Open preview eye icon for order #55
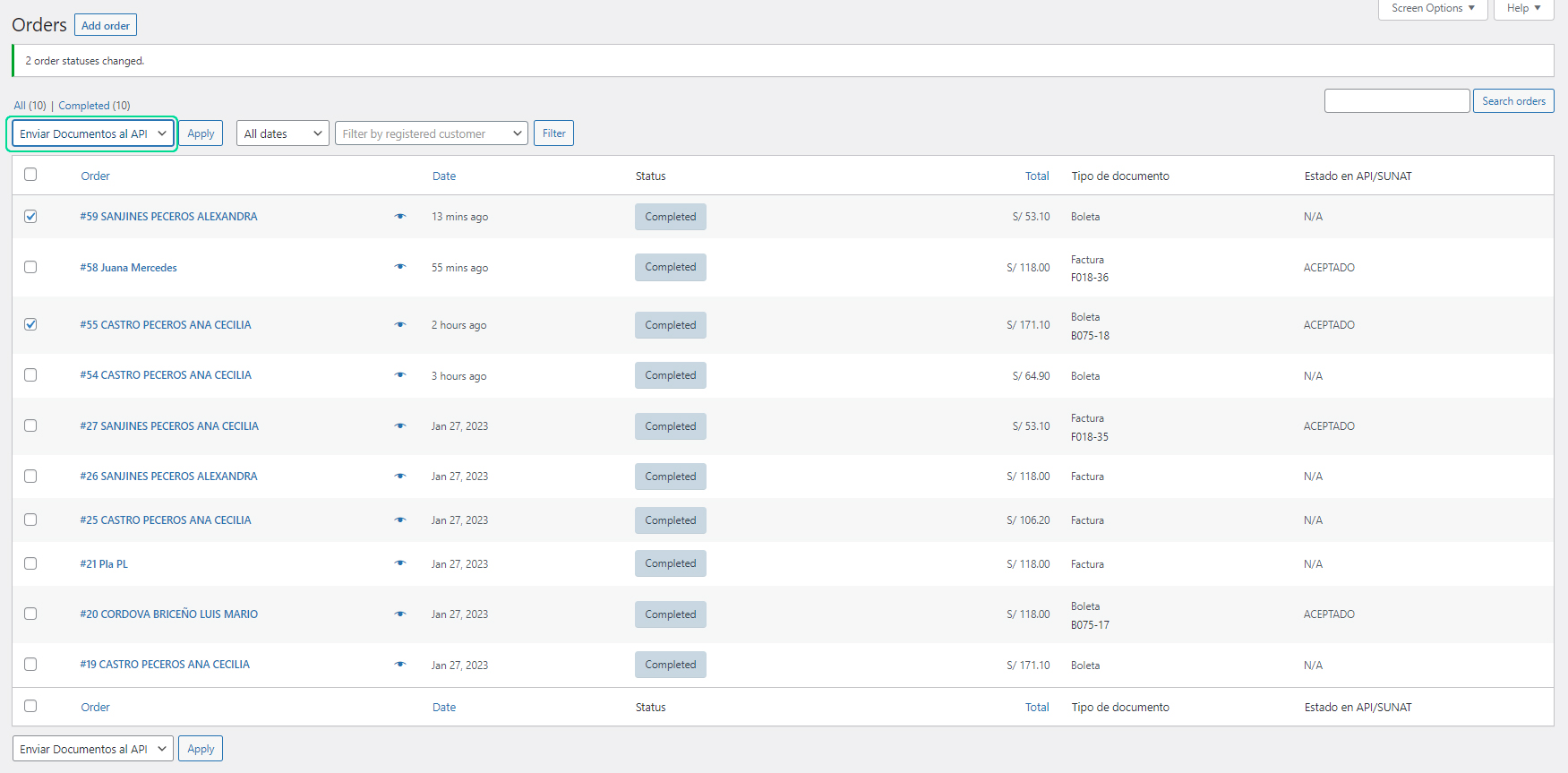The image size is (1568, 773). [399, 325]
